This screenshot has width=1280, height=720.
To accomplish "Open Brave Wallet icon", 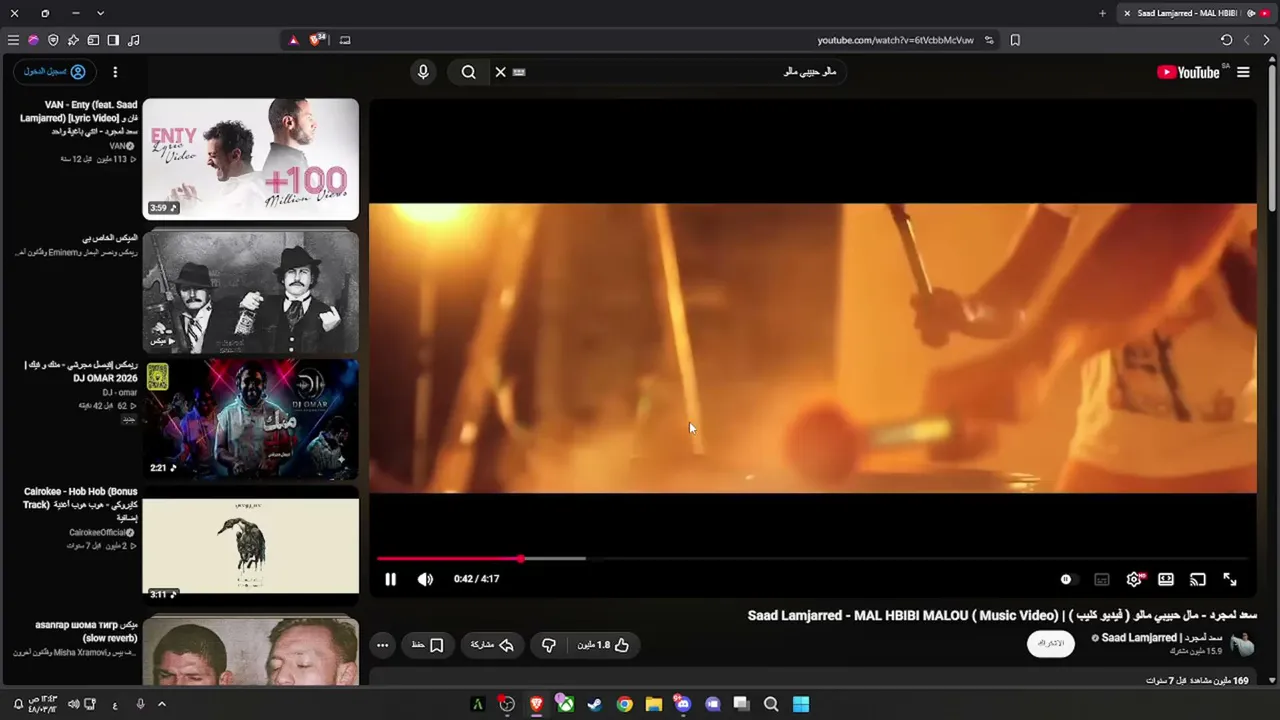I will point(93,40).
